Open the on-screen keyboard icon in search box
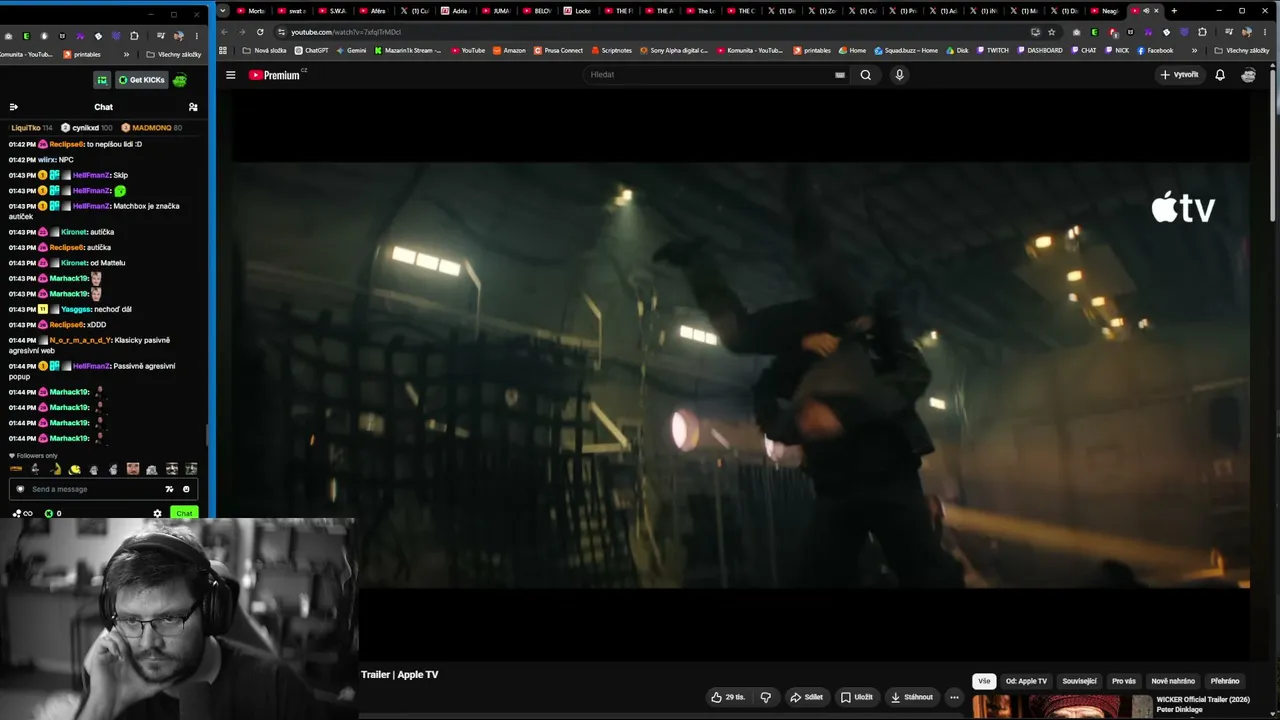The width and height of the screenshot is (1280, 720). (840, 75)
